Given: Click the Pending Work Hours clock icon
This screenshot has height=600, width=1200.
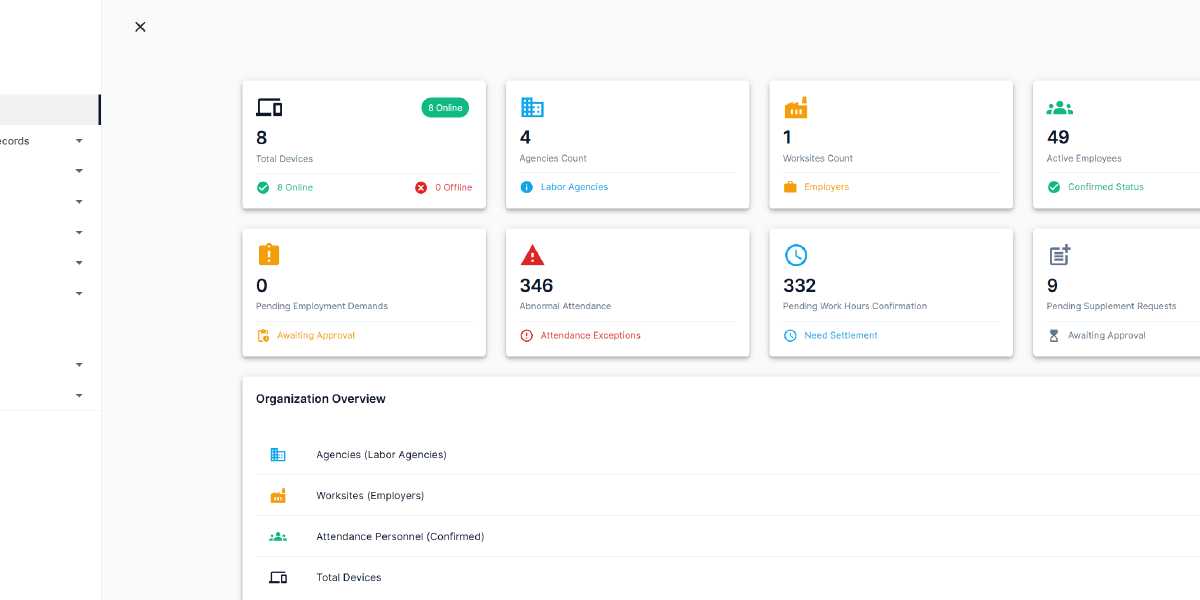Looking at the screenshot, I should (x=795, y=254).
